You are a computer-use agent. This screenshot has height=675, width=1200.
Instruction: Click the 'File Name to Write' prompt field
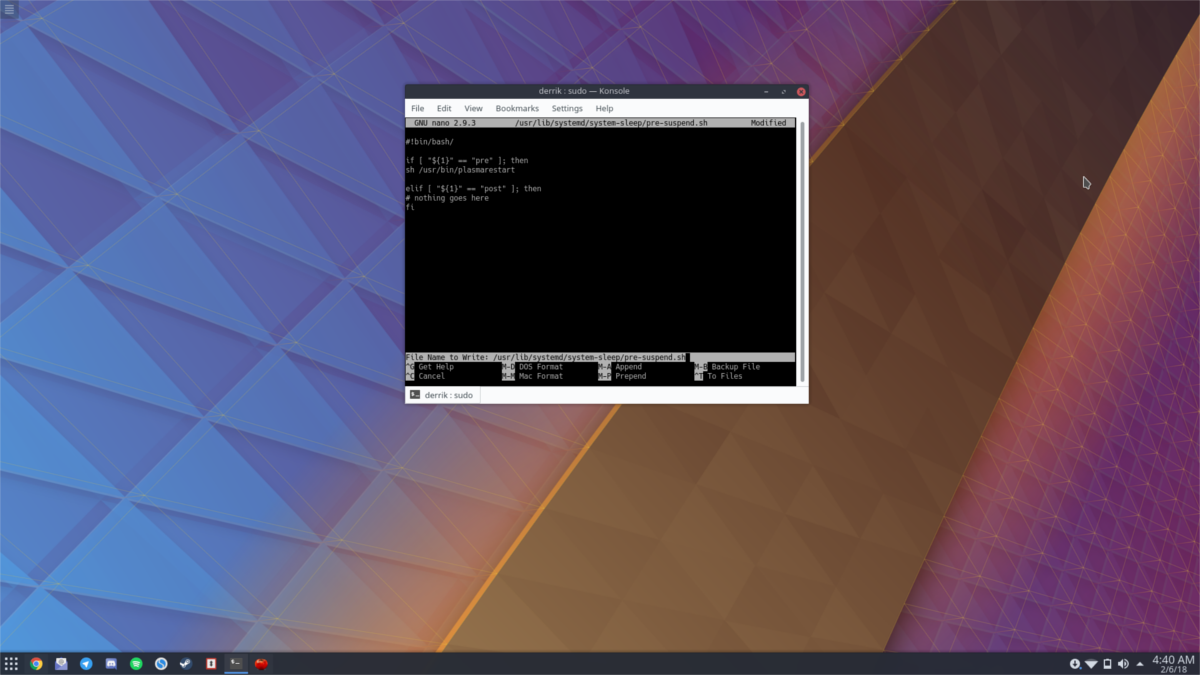[600, 357]
